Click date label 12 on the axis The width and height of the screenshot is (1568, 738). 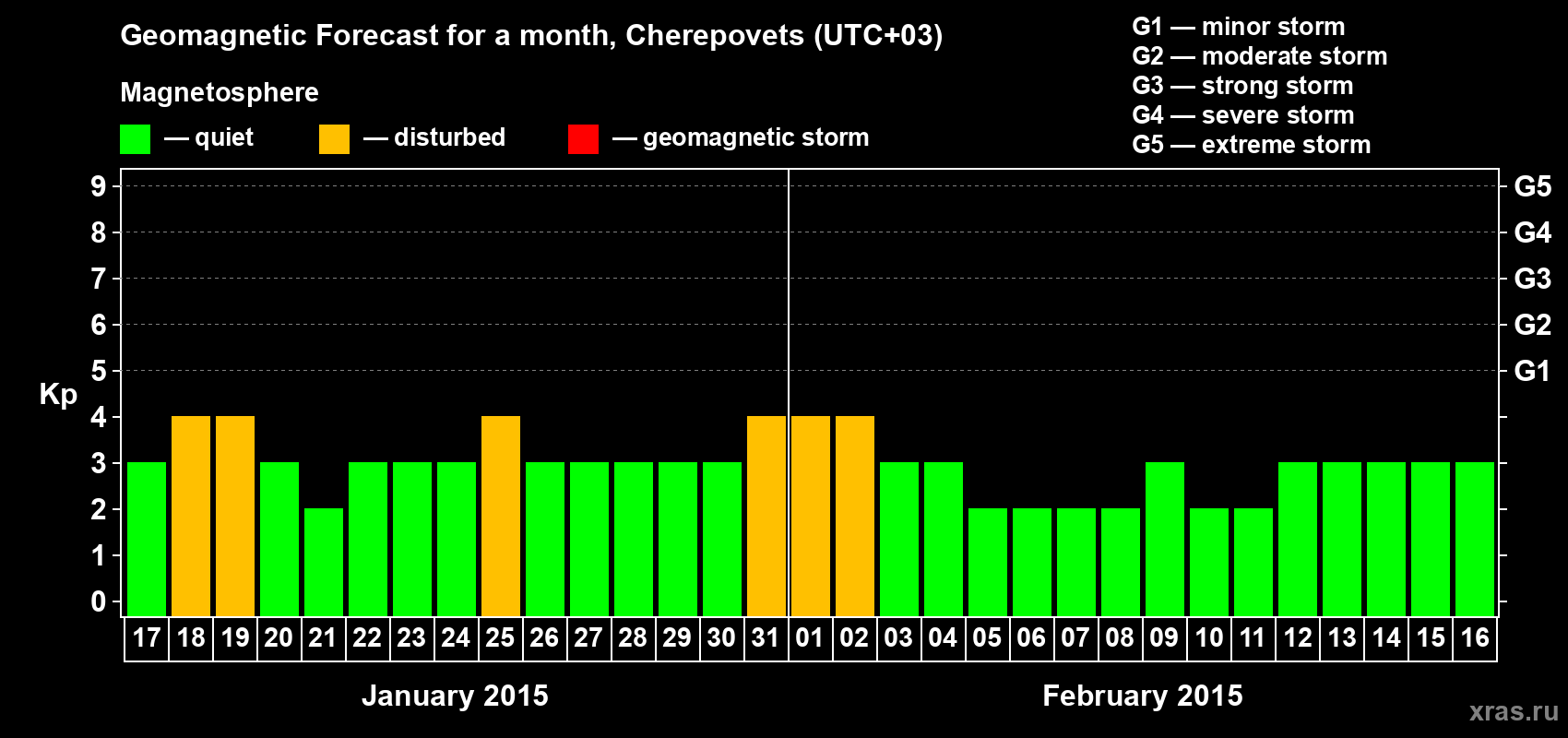click(1298, 638)
